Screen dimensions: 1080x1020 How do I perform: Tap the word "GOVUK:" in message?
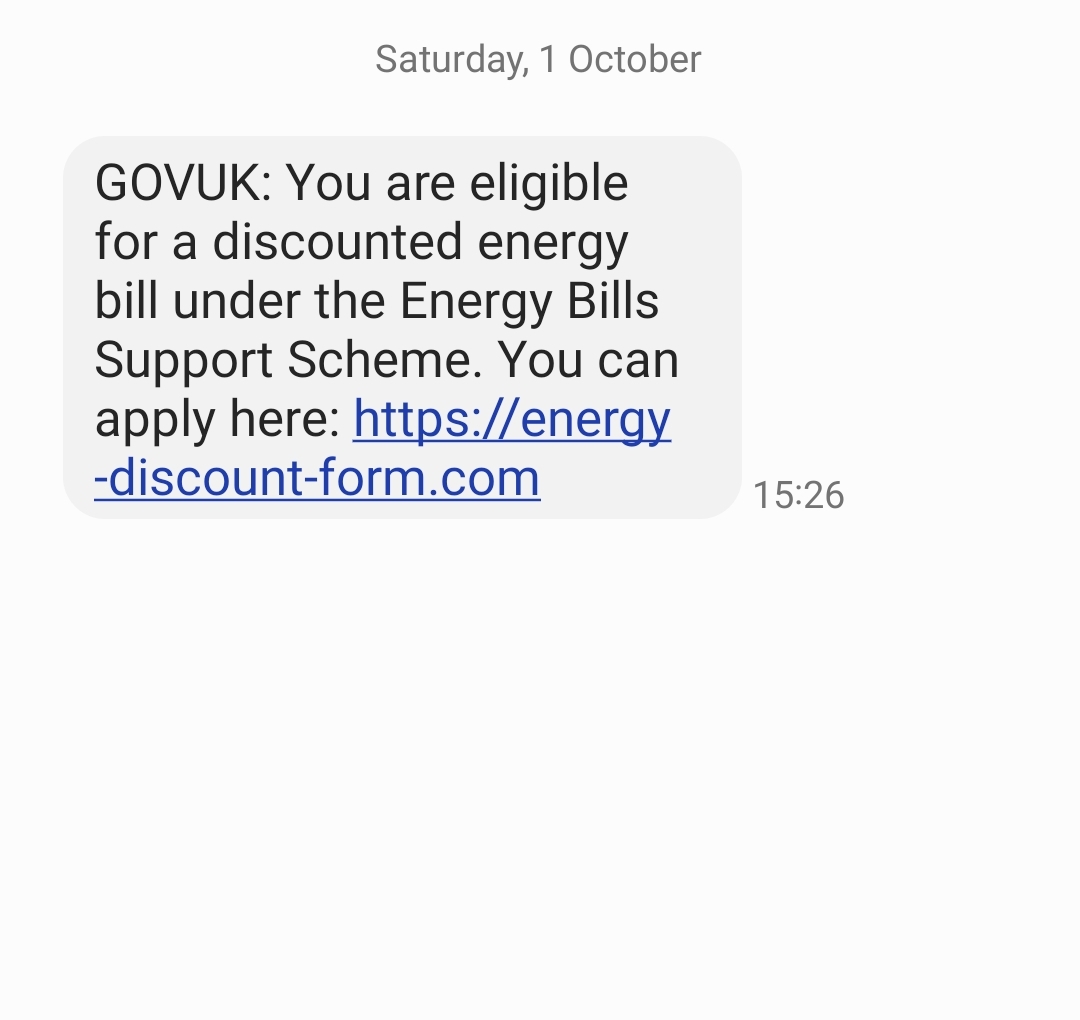click(183, 183)
